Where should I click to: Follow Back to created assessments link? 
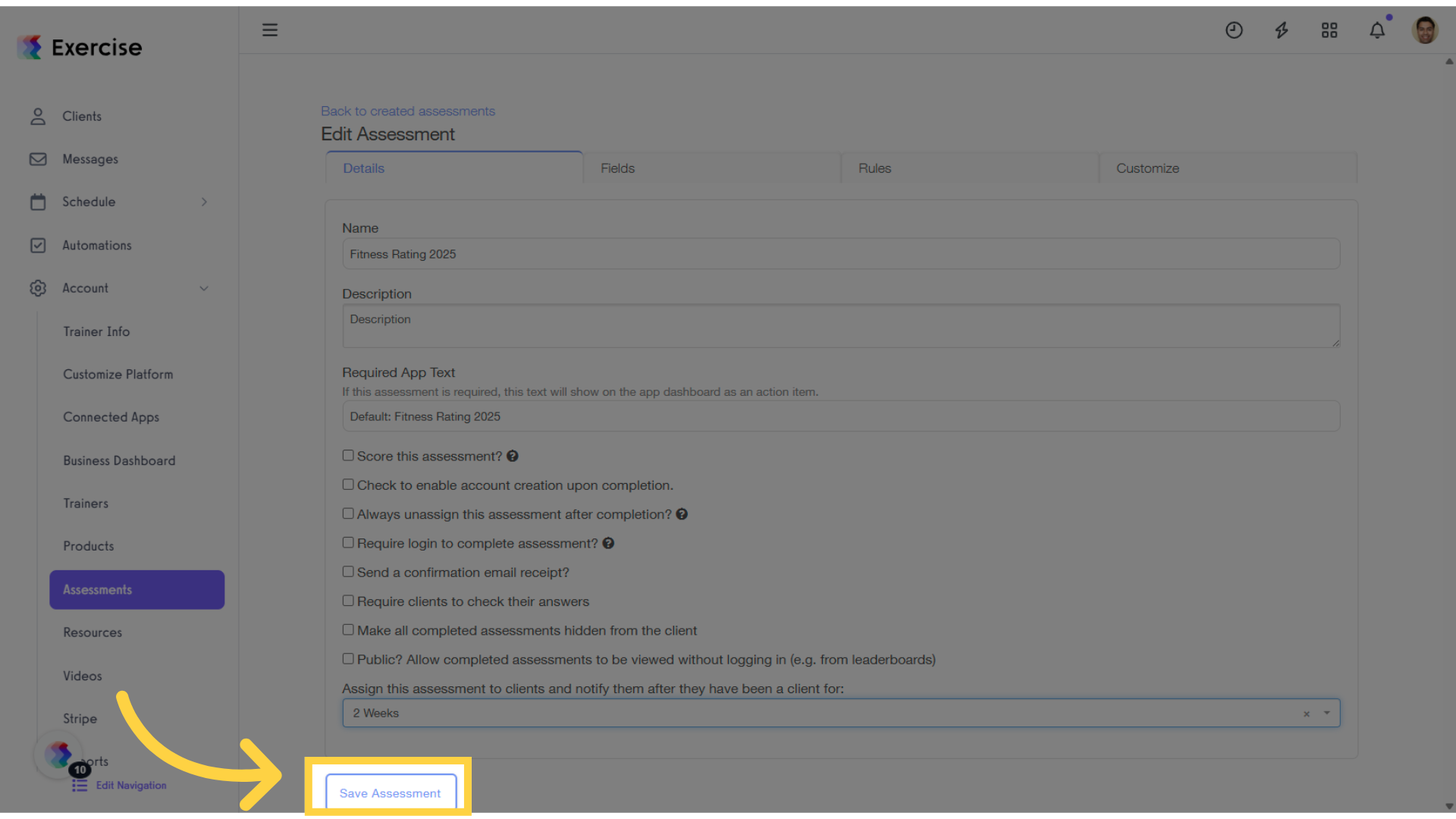coord(407,111)
